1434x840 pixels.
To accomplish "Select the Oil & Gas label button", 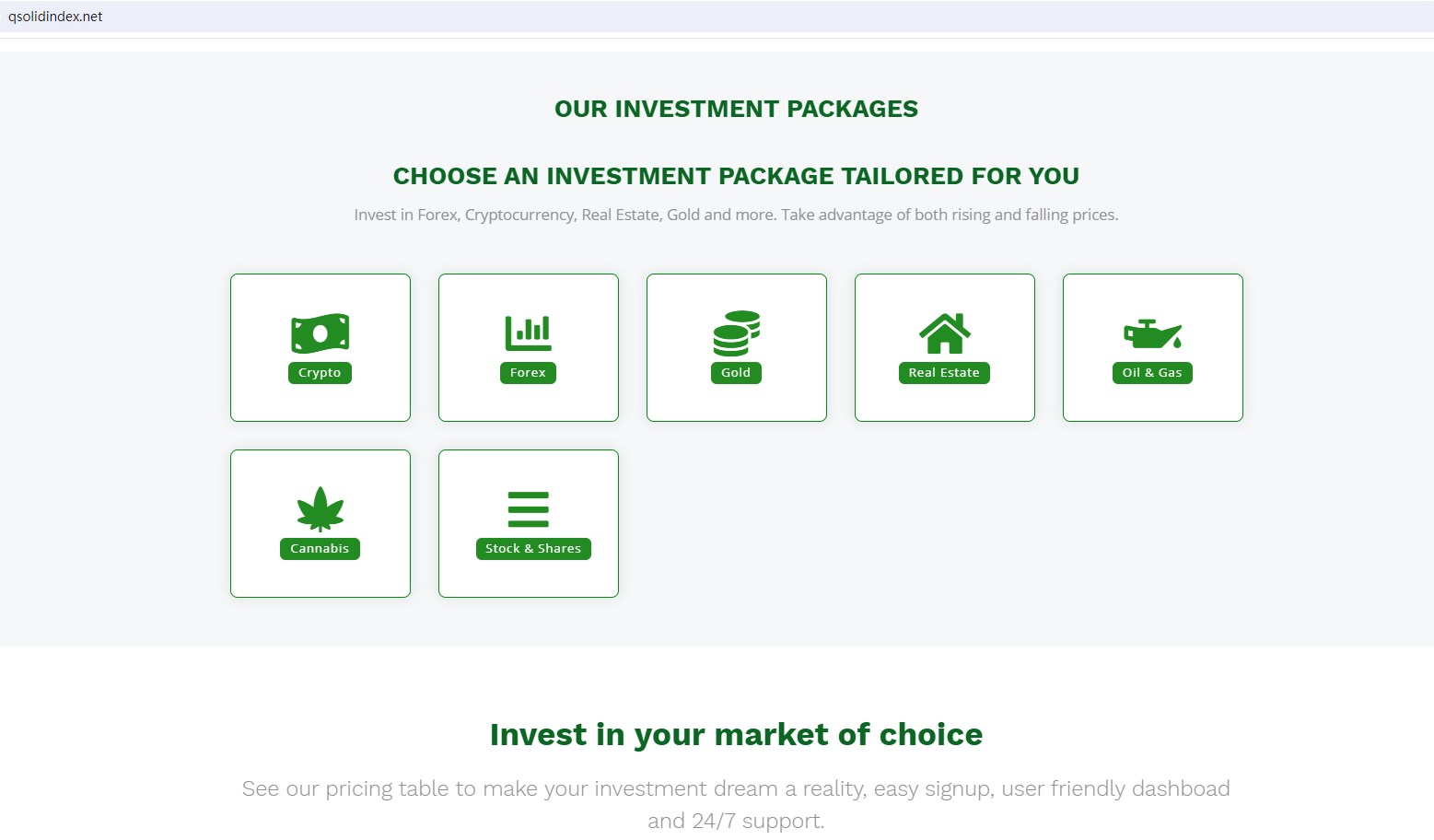I will 1152,373.
